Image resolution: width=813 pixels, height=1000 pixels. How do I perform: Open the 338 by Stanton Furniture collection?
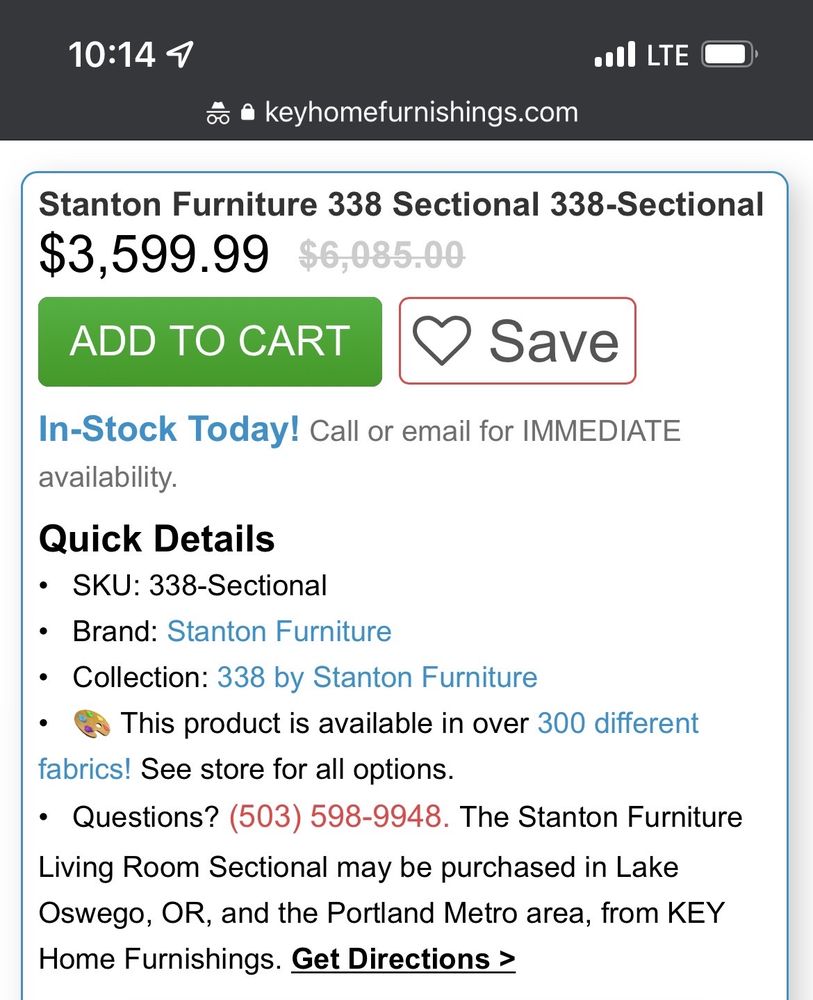click(x=377, y=677)
